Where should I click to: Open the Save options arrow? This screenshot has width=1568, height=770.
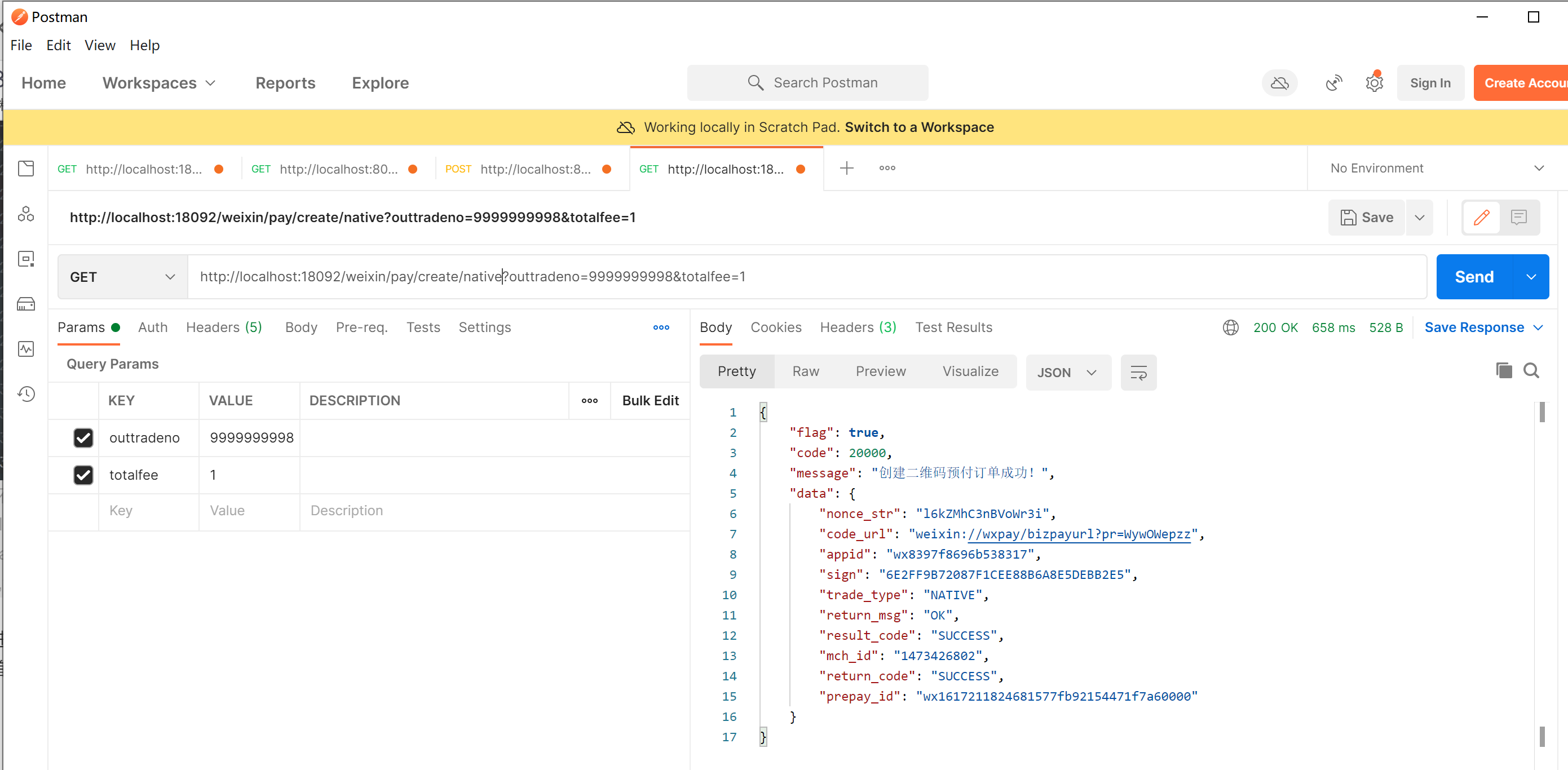coord(1419,218)
